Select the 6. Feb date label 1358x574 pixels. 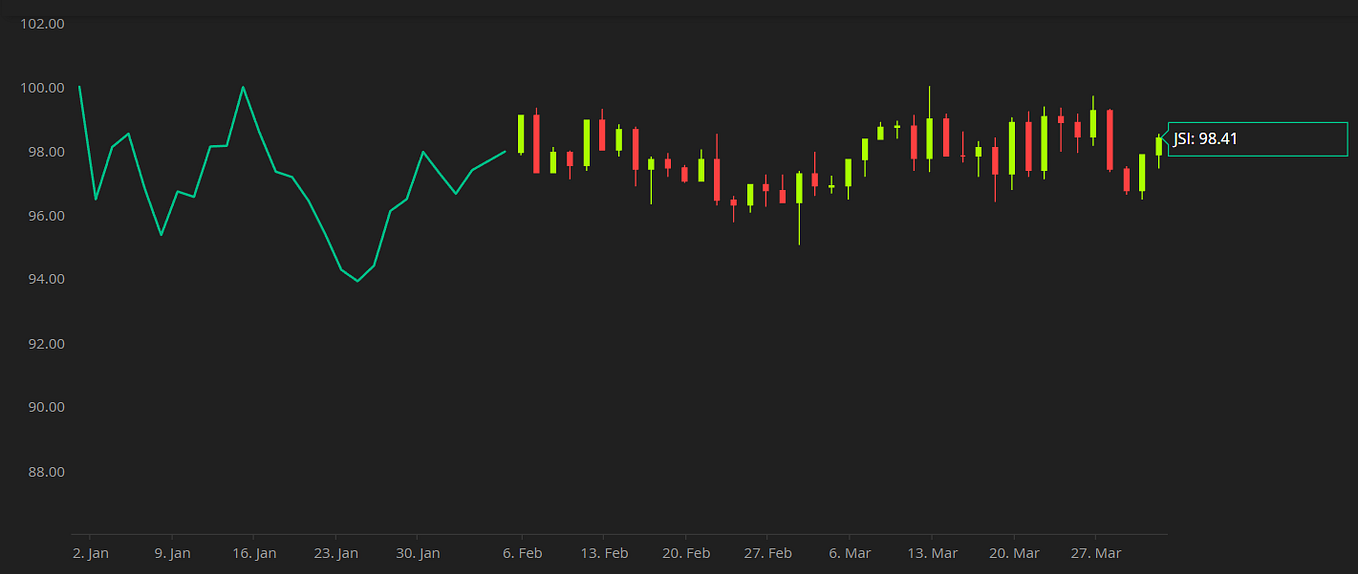pyautogui.click(x=522, y=553)
